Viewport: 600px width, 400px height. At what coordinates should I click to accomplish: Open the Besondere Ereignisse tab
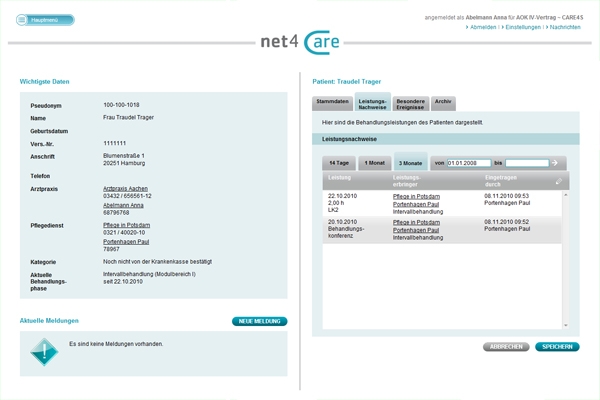pyautogui.click(x=411, y=103)
